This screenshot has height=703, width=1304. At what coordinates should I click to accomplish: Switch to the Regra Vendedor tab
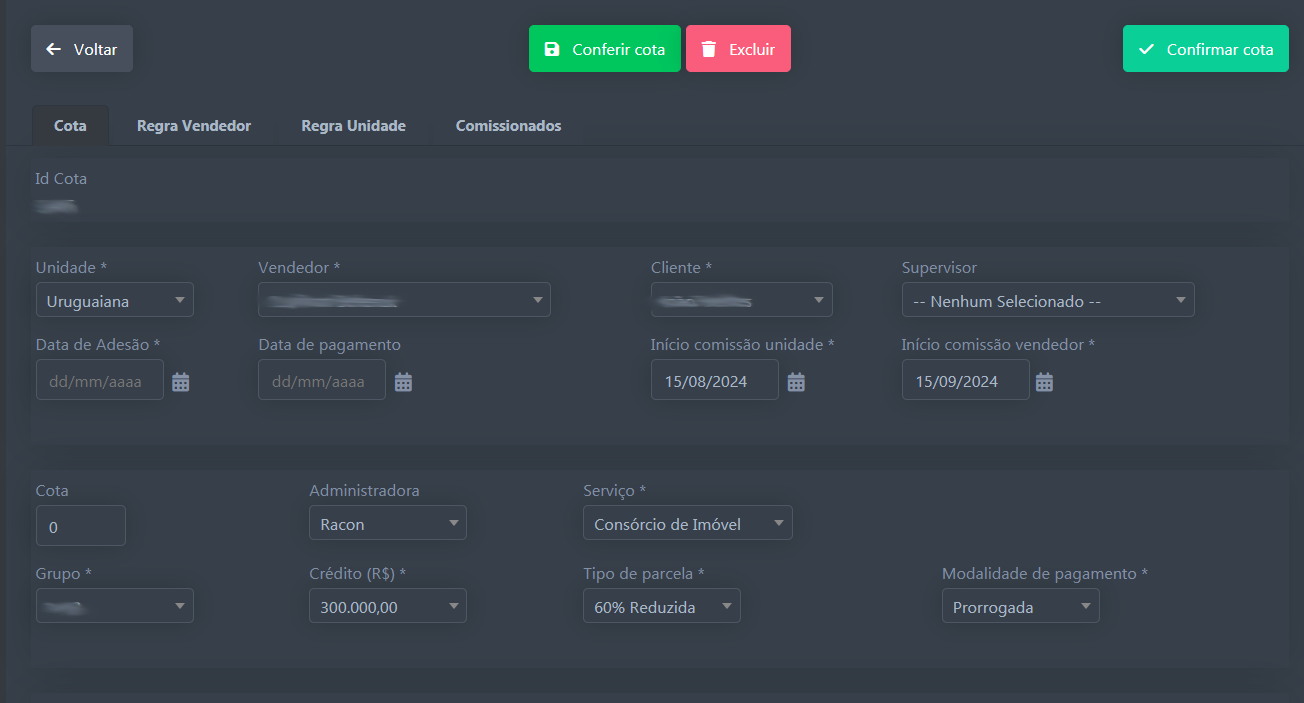pos(194,126)
